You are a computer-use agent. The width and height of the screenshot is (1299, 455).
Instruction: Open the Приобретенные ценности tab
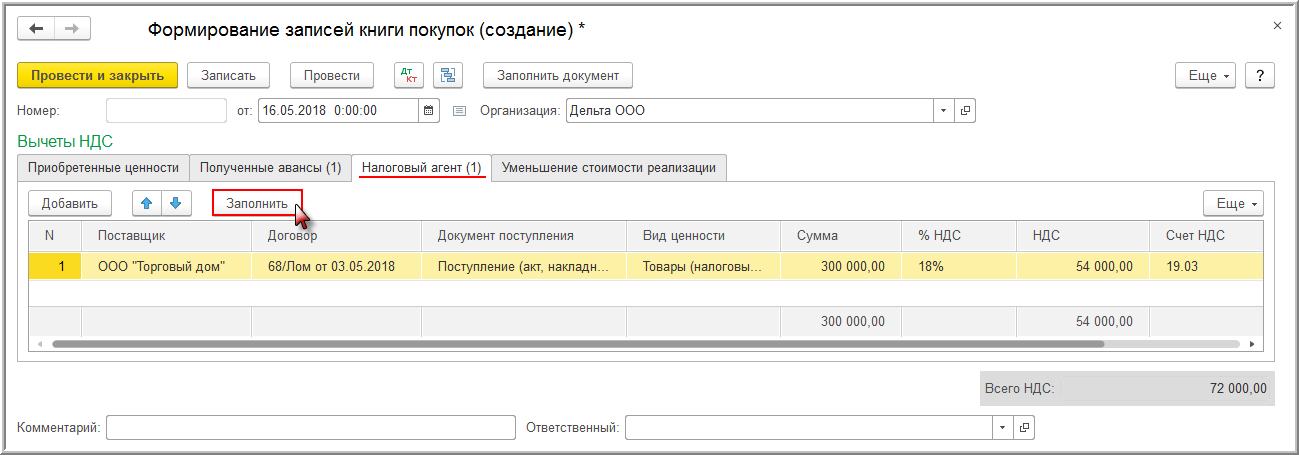[103, 168]
